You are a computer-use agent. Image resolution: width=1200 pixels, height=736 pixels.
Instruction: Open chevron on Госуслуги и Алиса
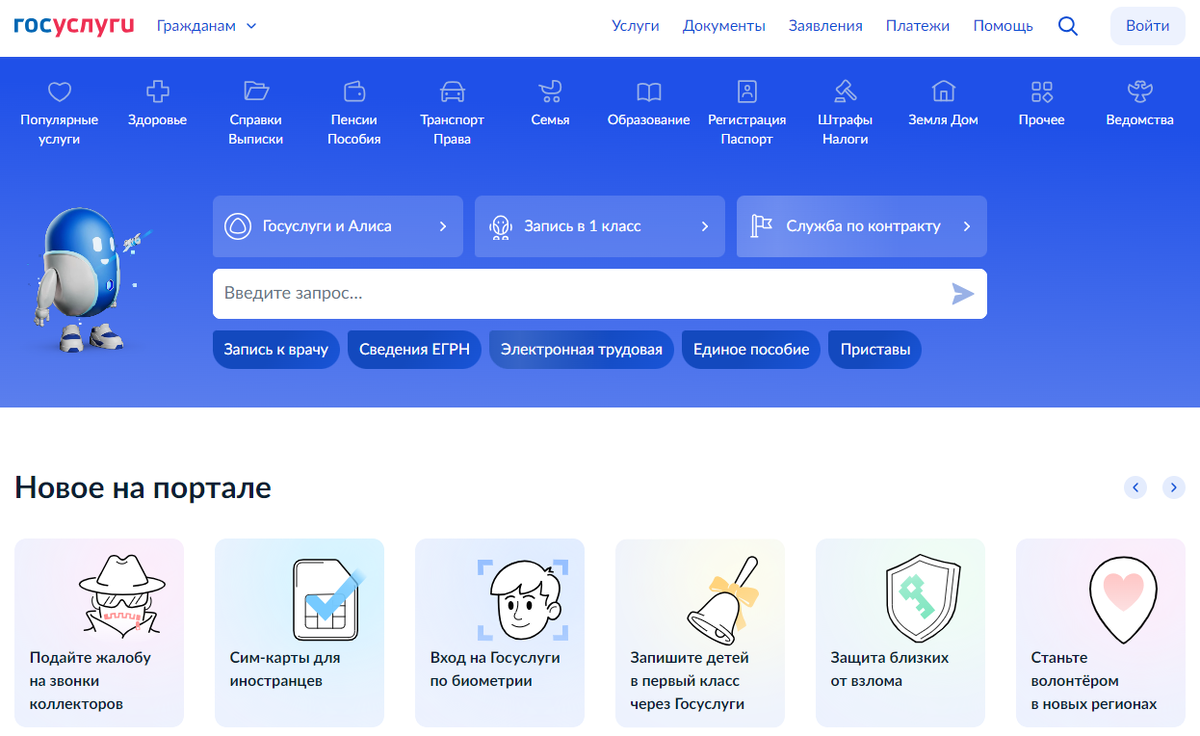[443, 226]
